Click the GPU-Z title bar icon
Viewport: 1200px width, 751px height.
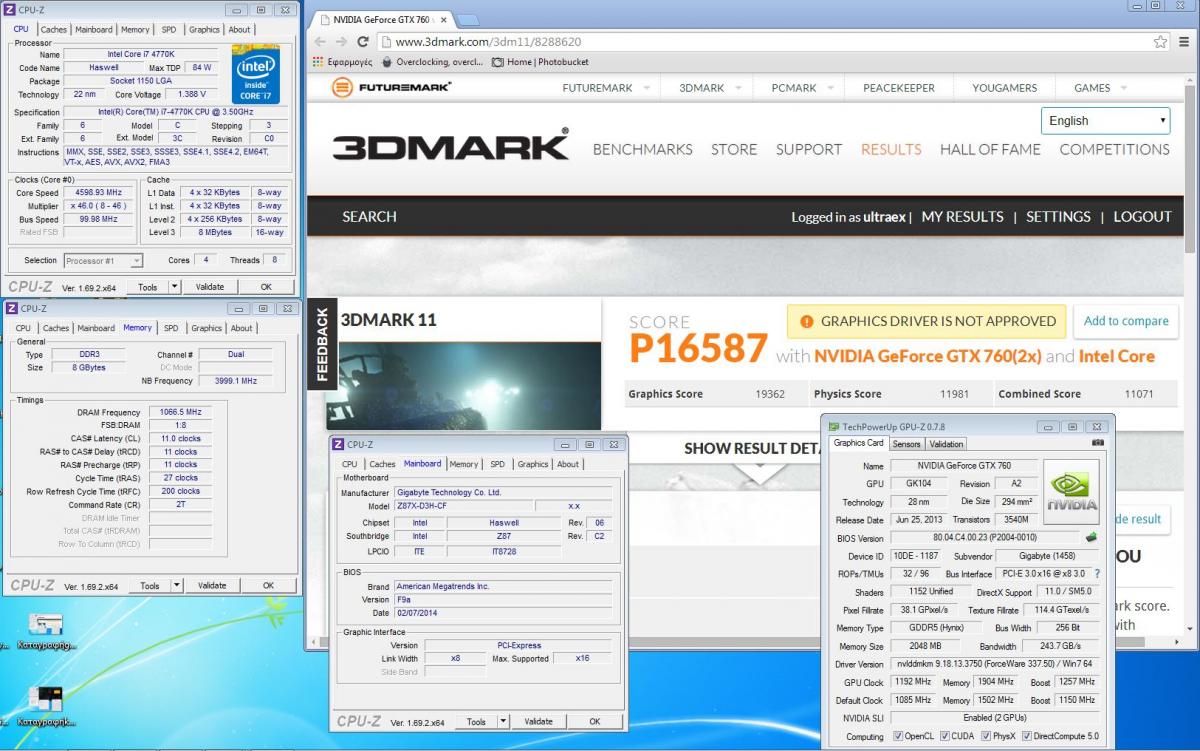point(834,426)
